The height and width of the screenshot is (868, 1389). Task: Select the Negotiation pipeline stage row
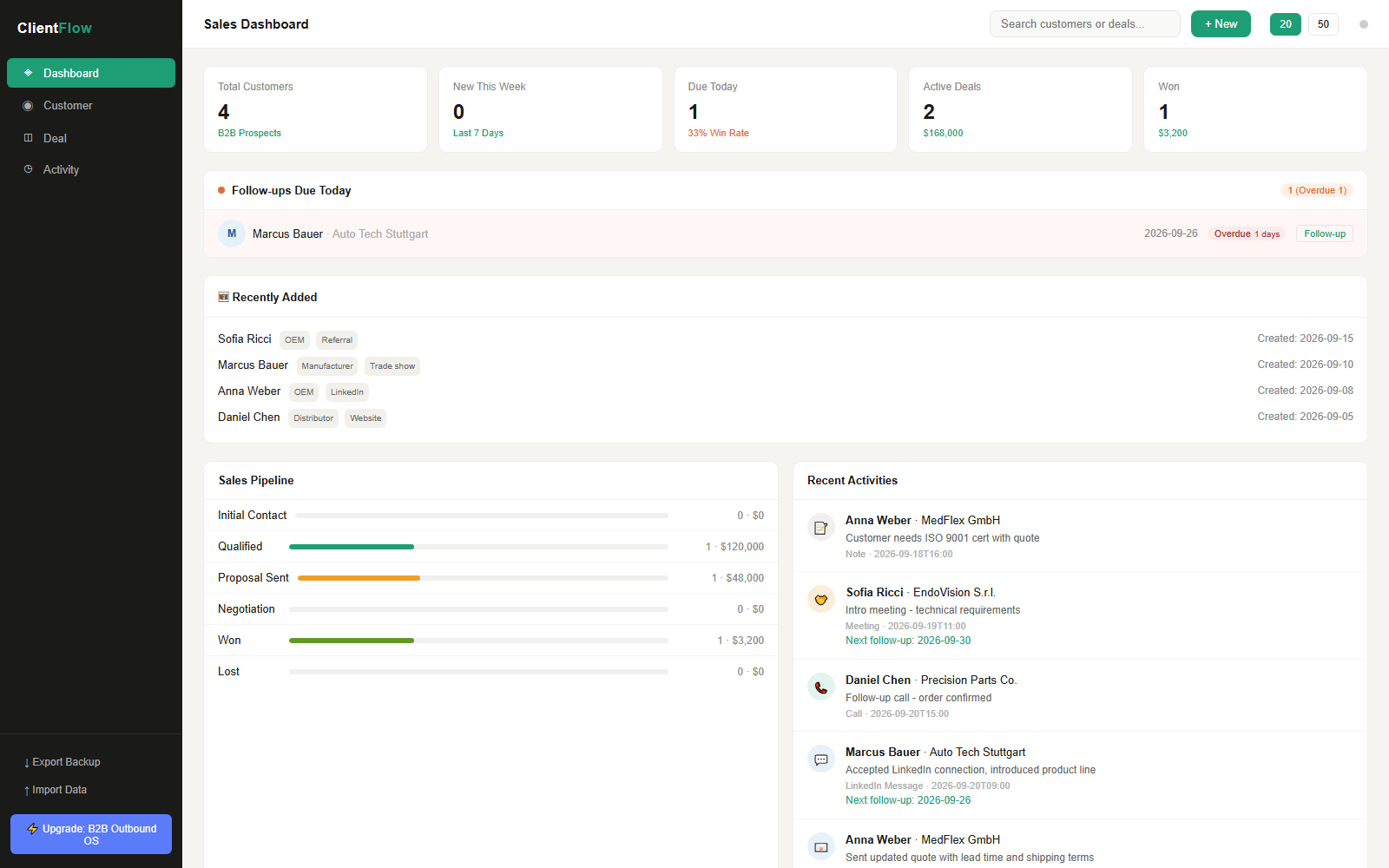490,609
